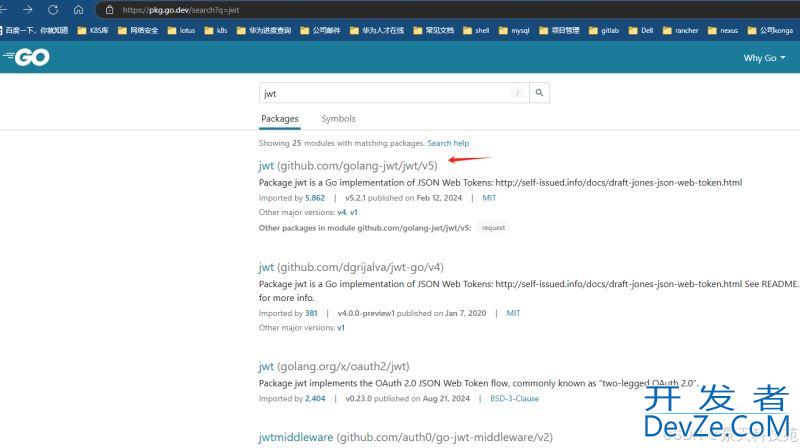Focus the jwt search input field
800x448 pixels.
394,93
